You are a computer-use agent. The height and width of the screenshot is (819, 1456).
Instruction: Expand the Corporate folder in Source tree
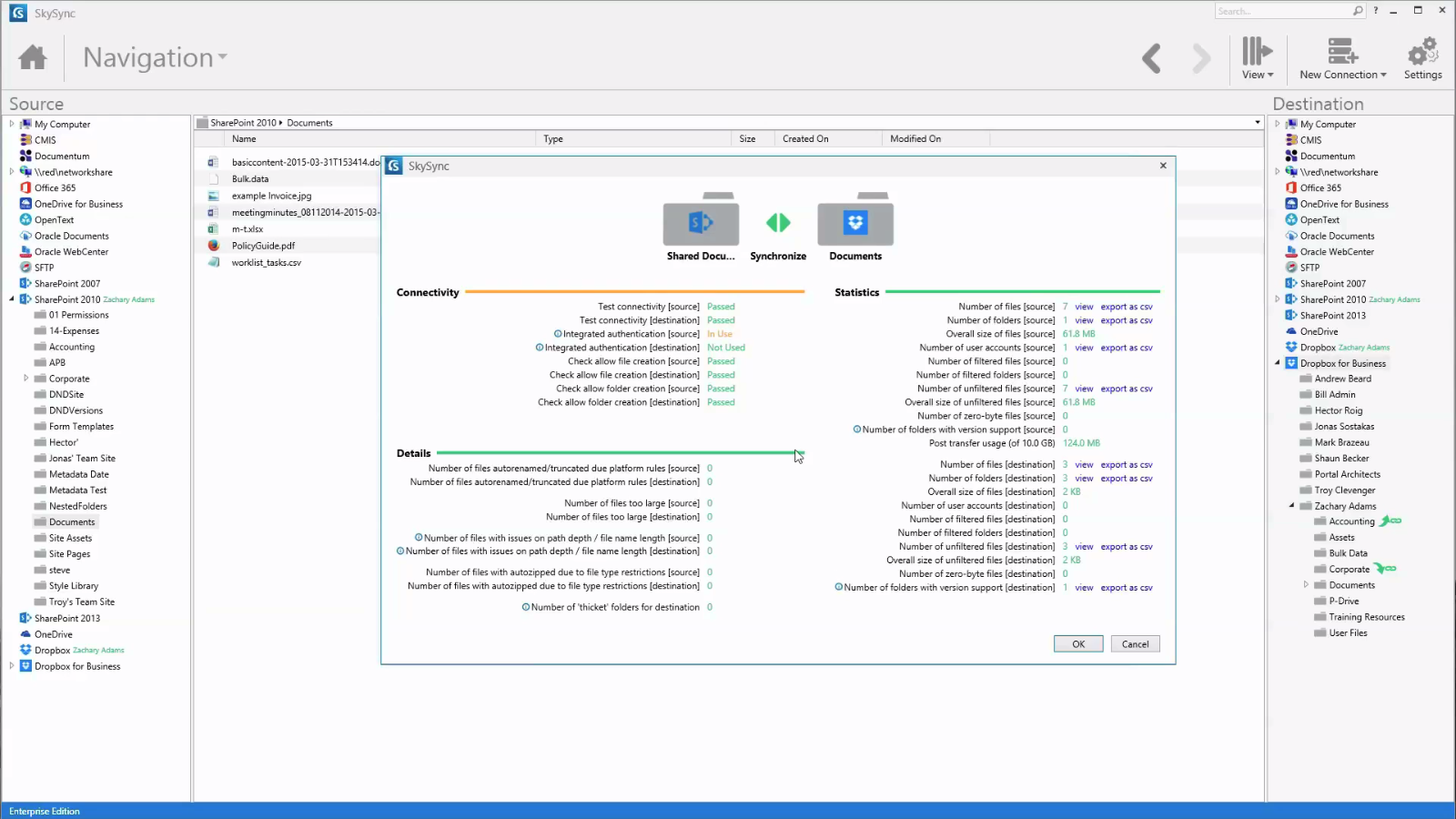click(25, 379)
